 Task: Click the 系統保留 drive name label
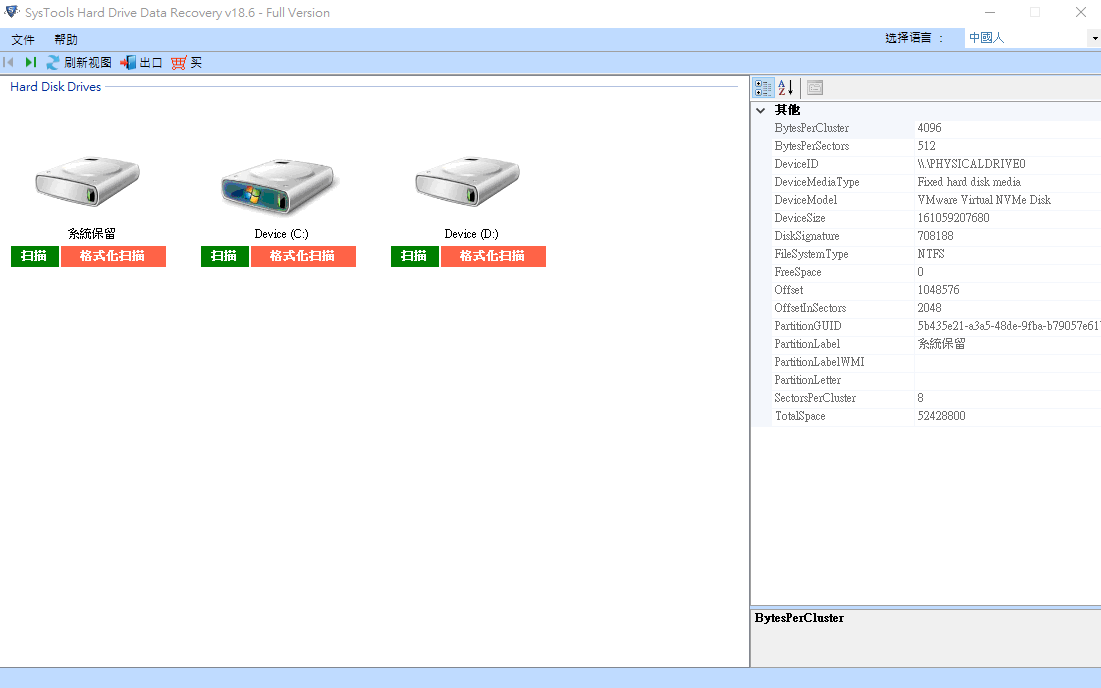91,234
